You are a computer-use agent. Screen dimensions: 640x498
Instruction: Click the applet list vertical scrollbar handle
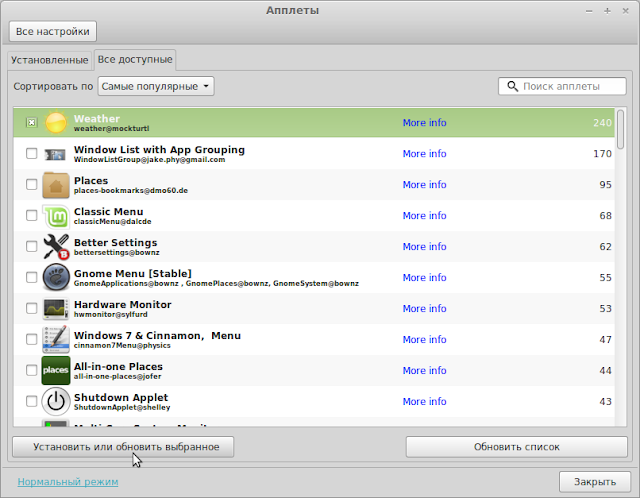click(620, 129)
